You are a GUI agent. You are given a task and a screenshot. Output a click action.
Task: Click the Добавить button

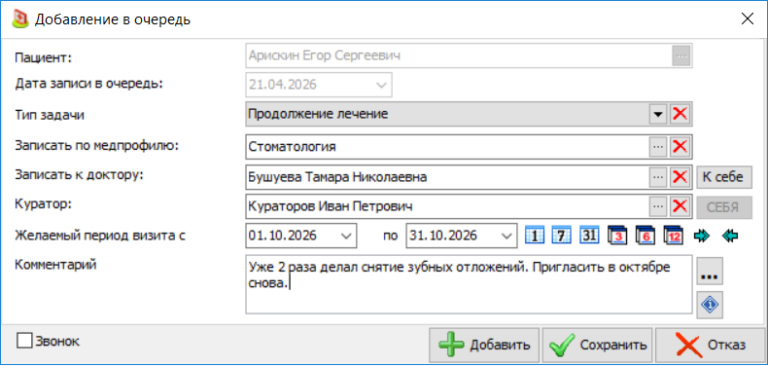484,345
